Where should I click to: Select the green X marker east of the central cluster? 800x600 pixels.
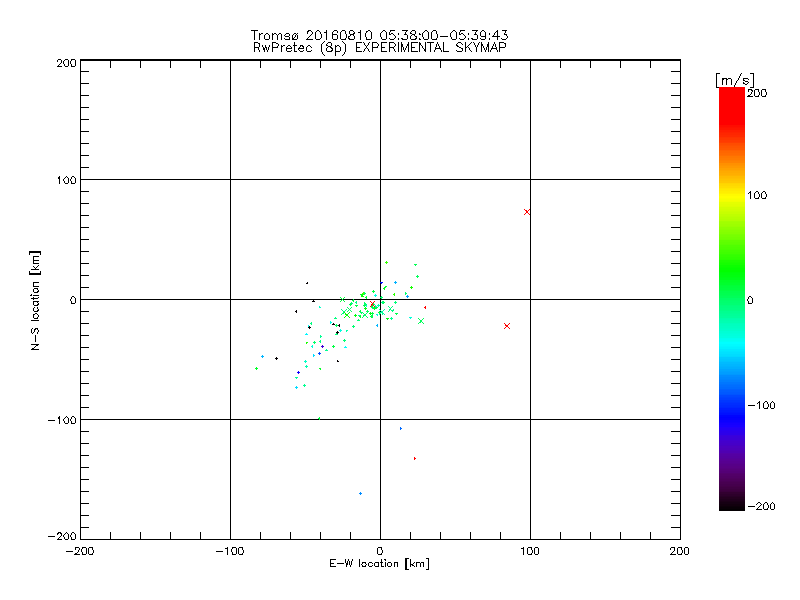pyautogui.click(x=421, y=321)
